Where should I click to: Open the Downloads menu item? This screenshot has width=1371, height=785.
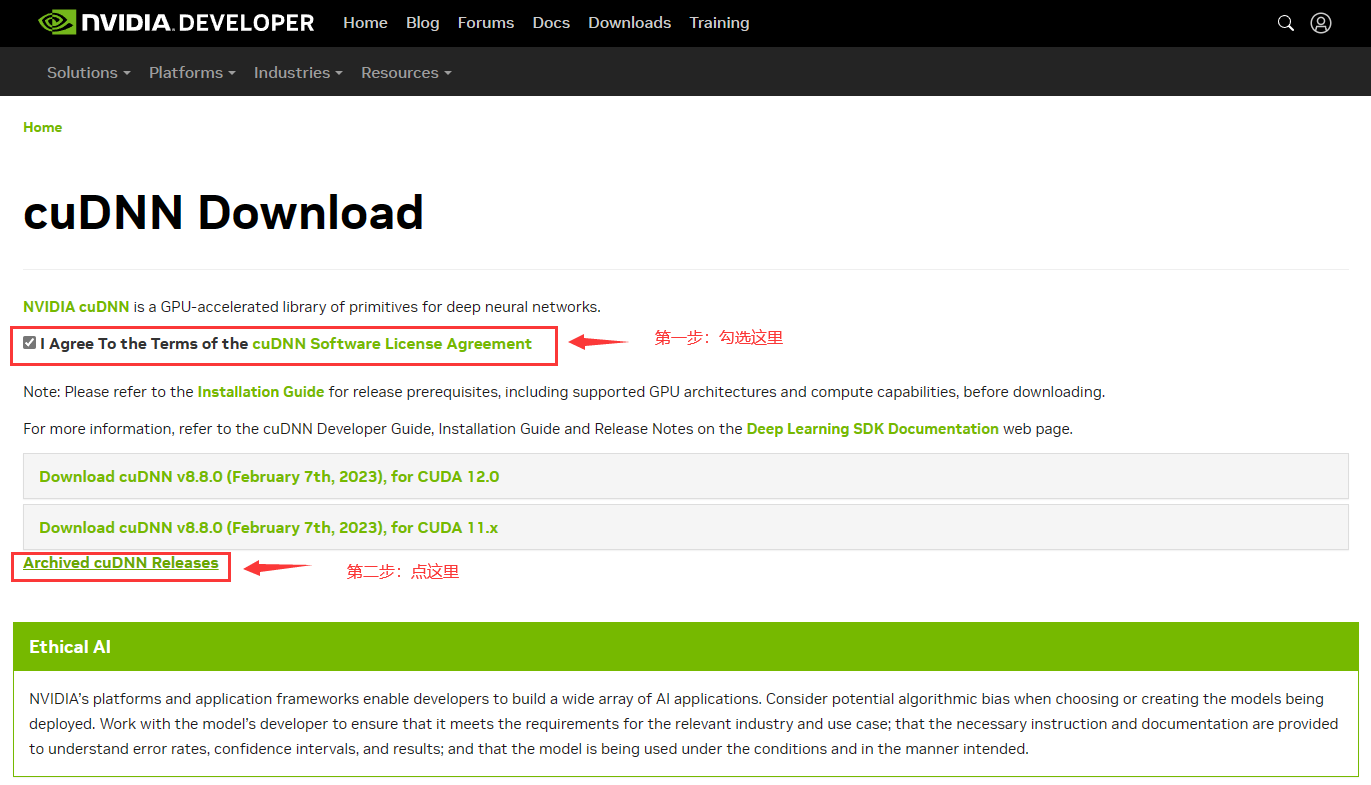(630, 23)
